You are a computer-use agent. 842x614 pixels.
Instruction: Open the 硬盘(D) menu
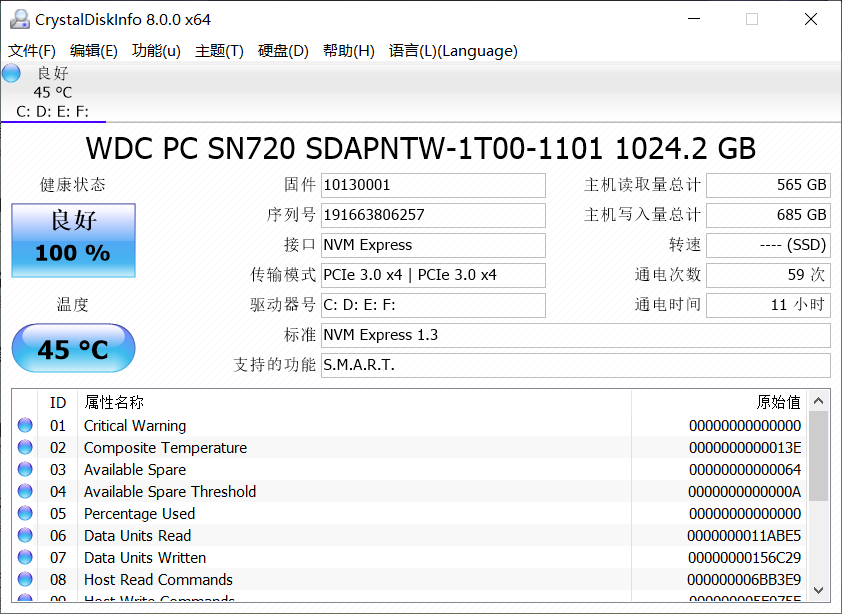click(283, 51)
